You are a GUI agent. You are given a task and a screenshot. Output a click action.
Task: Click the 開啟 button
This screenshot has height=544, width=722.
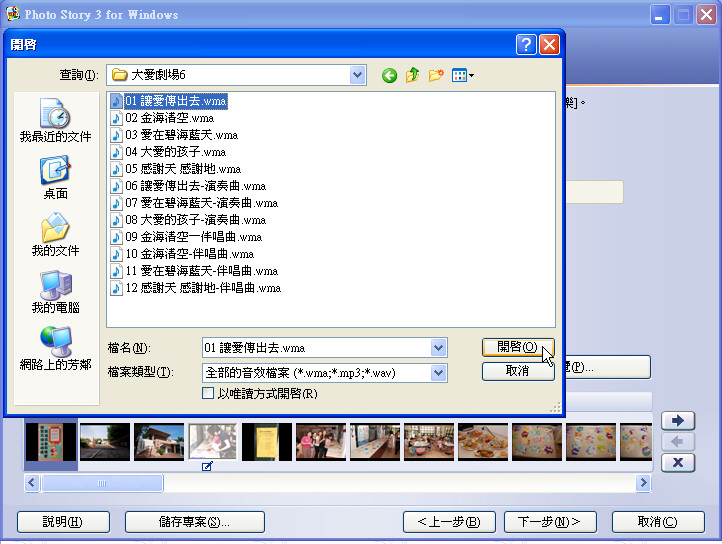click(517, 347)
